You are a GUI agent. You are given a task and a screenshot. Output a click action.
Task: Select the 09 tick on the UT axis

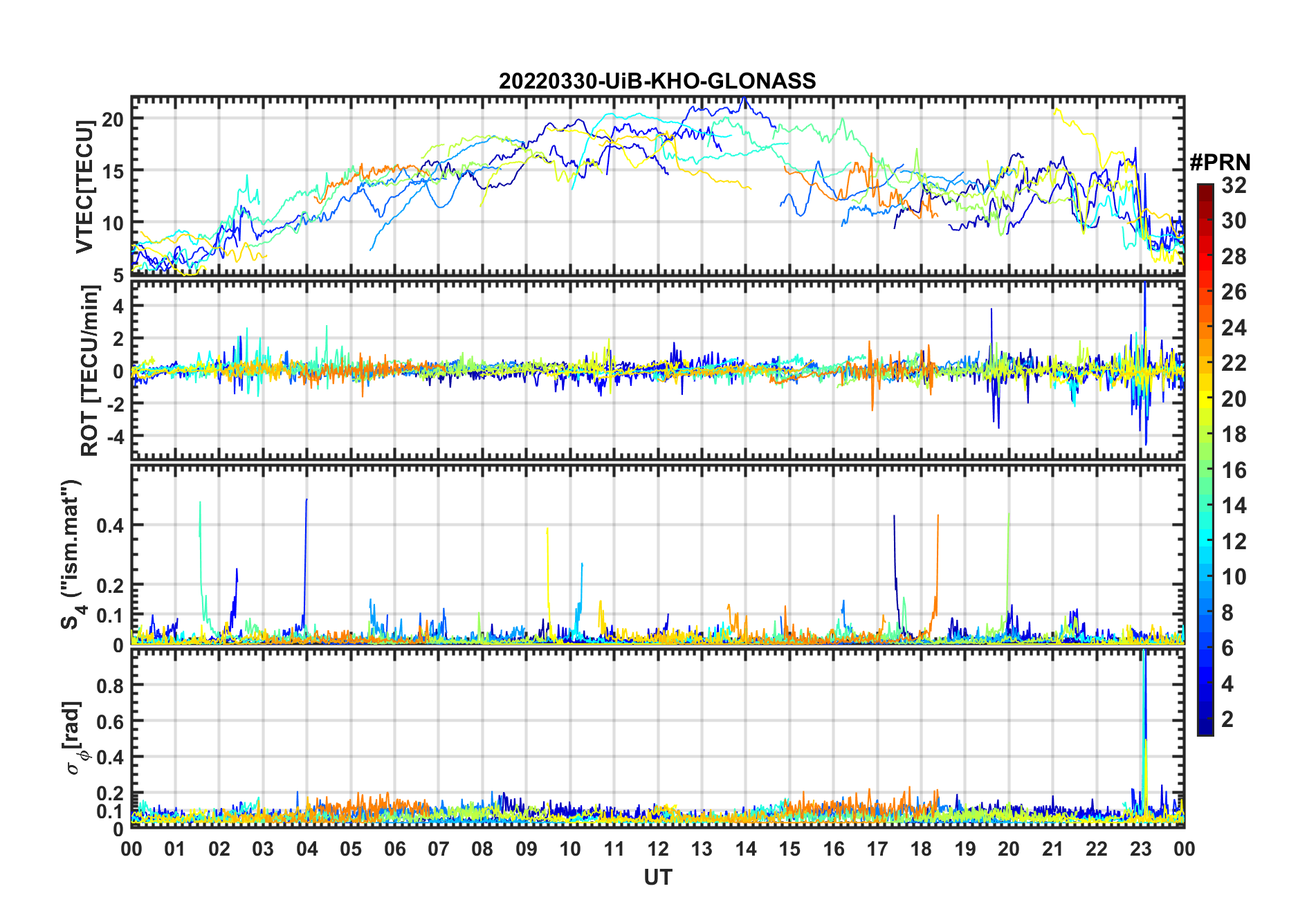click(526, 849)
